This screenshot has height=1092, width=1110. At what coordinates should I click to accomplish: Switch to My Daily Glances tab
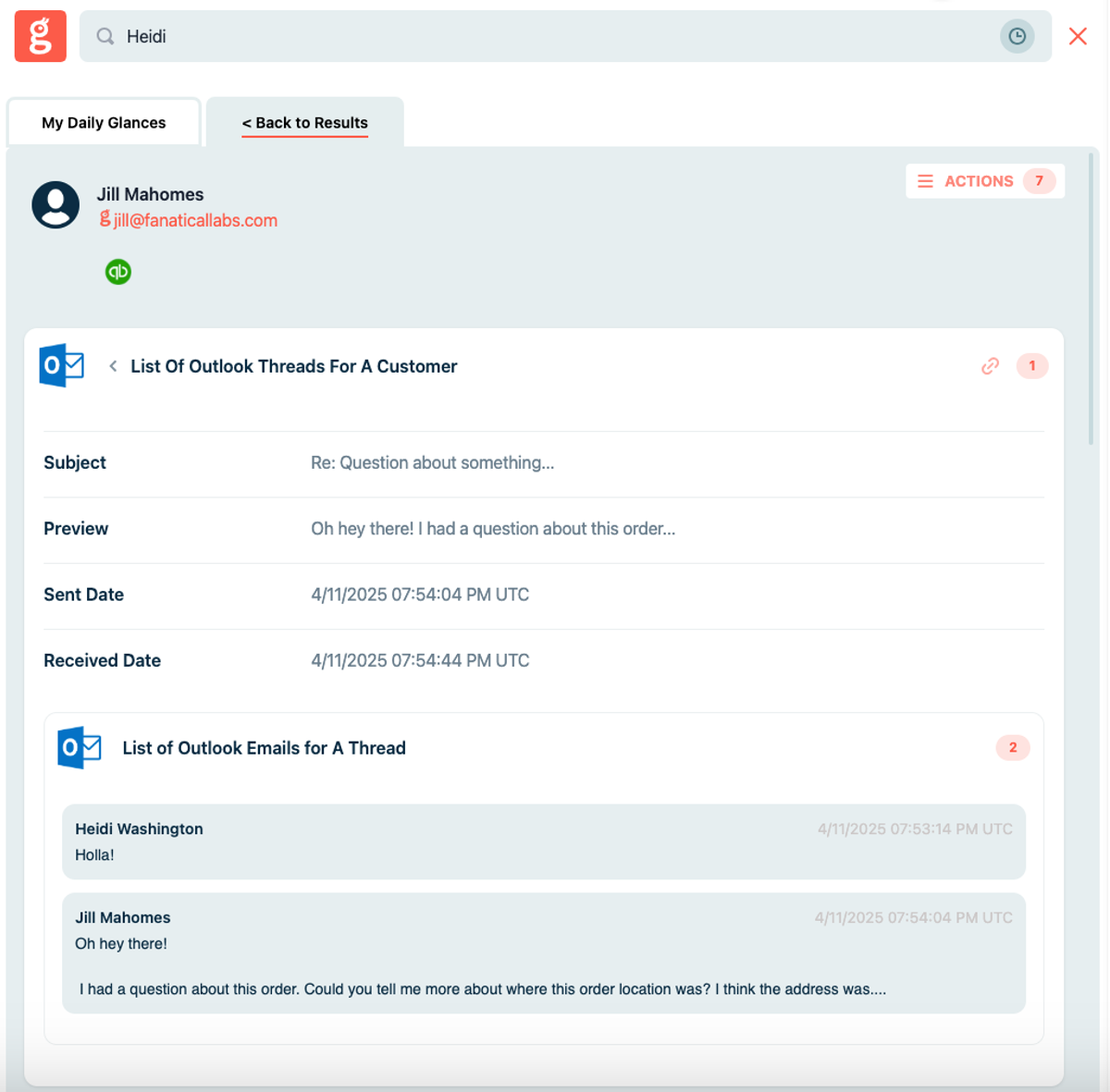[x=104, y=123]
